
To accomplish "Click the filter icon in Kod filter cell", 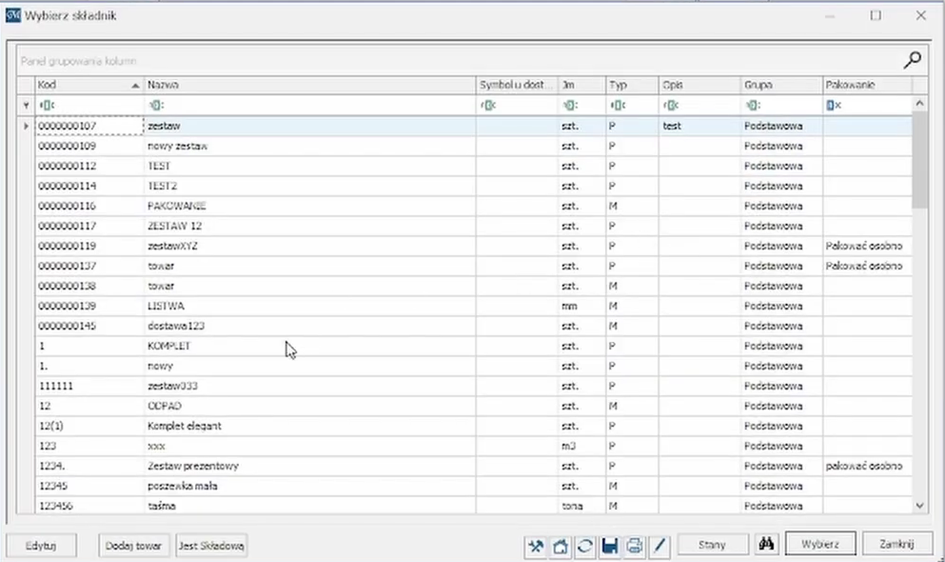I will pos(46,105).
